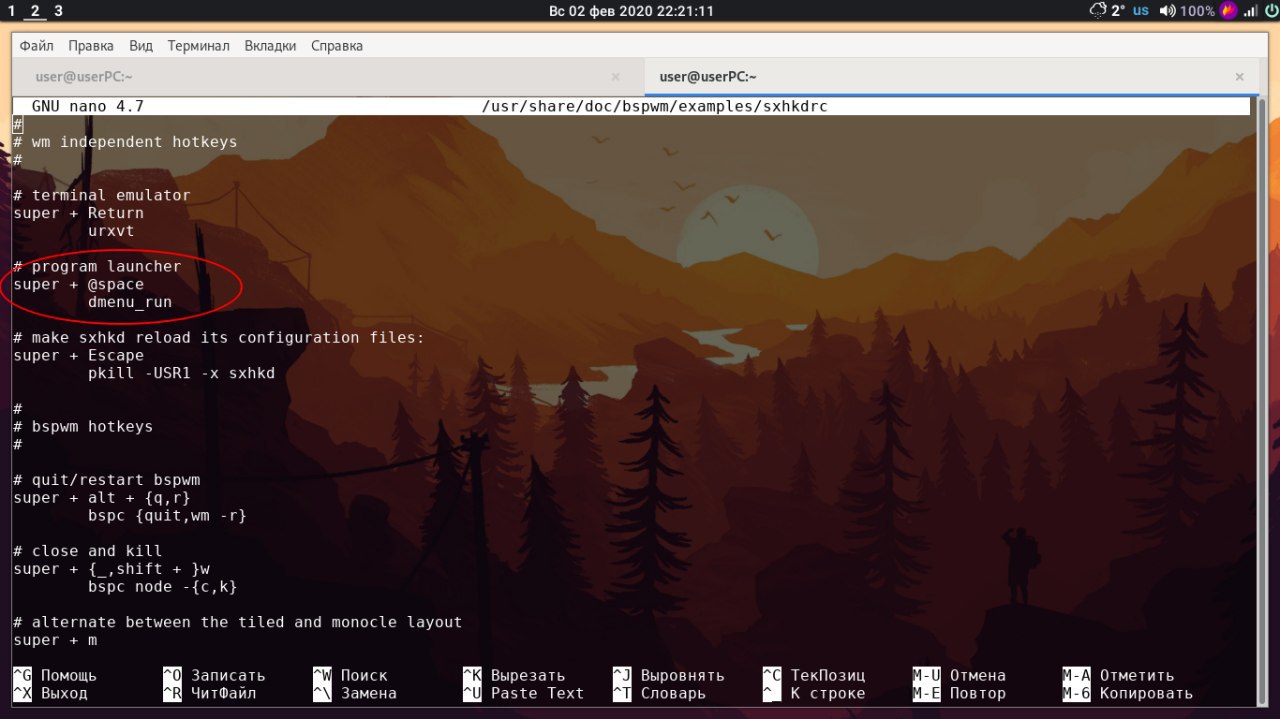This screenshot has width=1280, height=719.
Task: Click the '# terminal emulator' comment line
Action: 102,195
